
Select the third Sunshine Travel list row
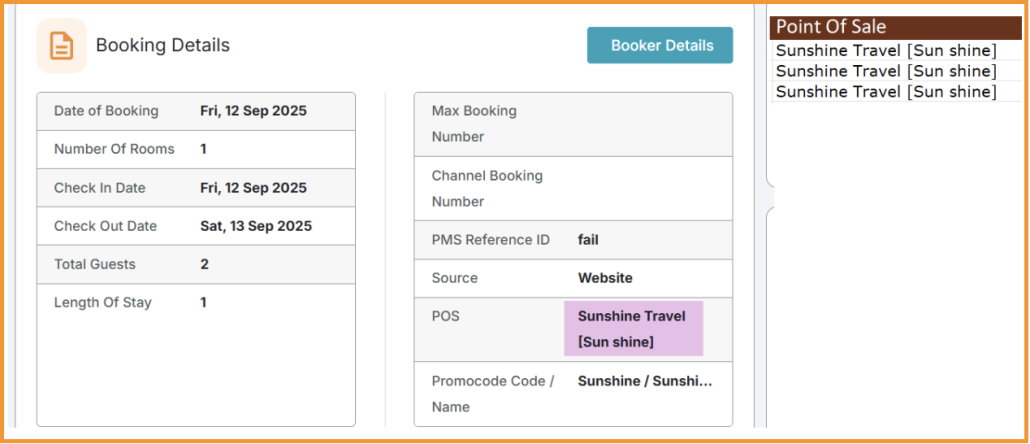coord(886,91)
